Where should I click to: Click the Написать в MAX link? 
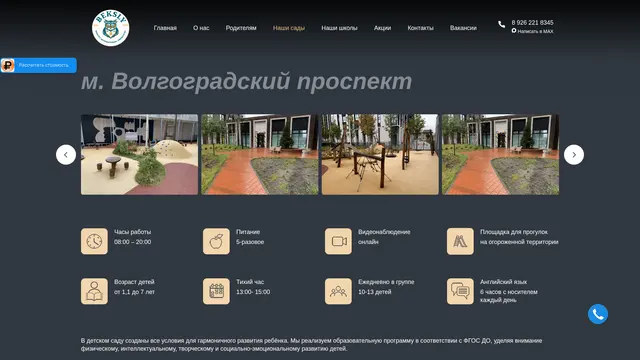[535, 31]
